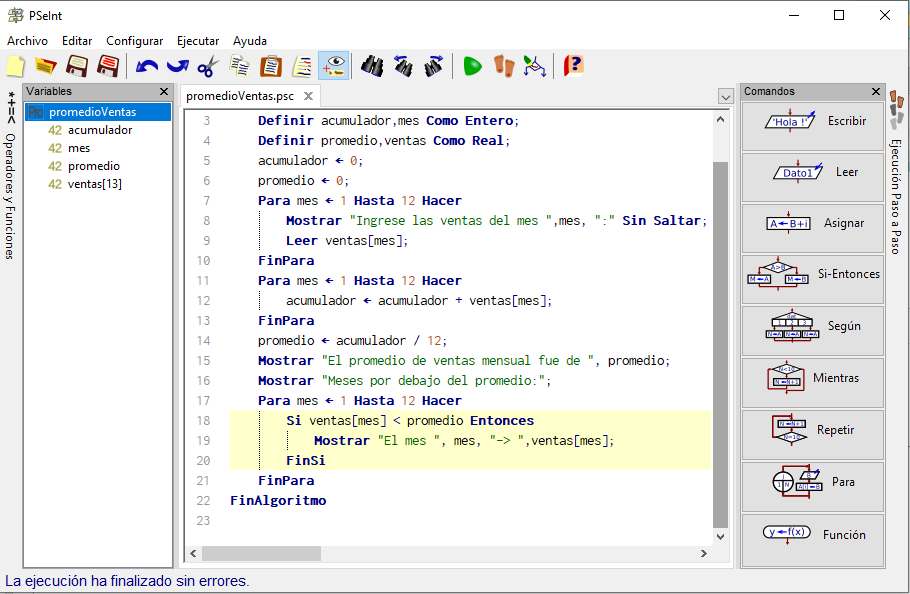Open search with the binoculars icon
This screenshot has width=910, height=594.
(x=371, y=66)
